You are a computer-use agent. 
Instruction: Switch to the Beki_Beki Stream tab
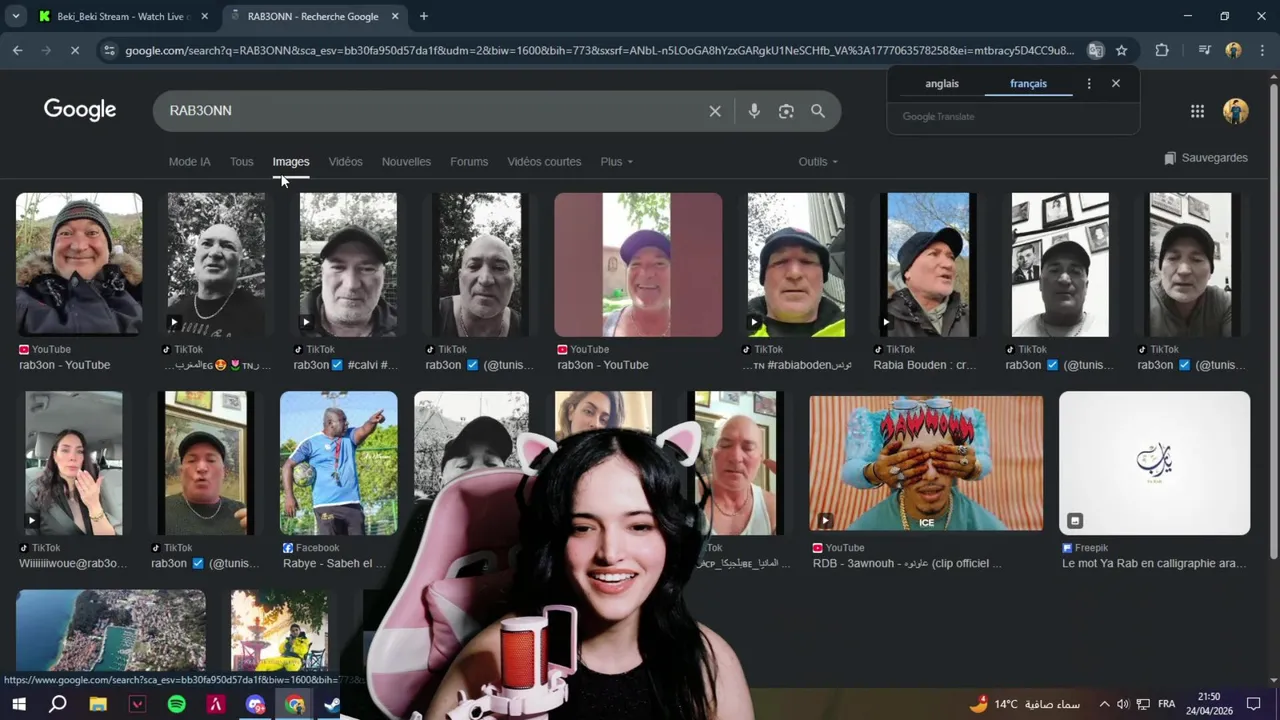[x=120, y=16]
